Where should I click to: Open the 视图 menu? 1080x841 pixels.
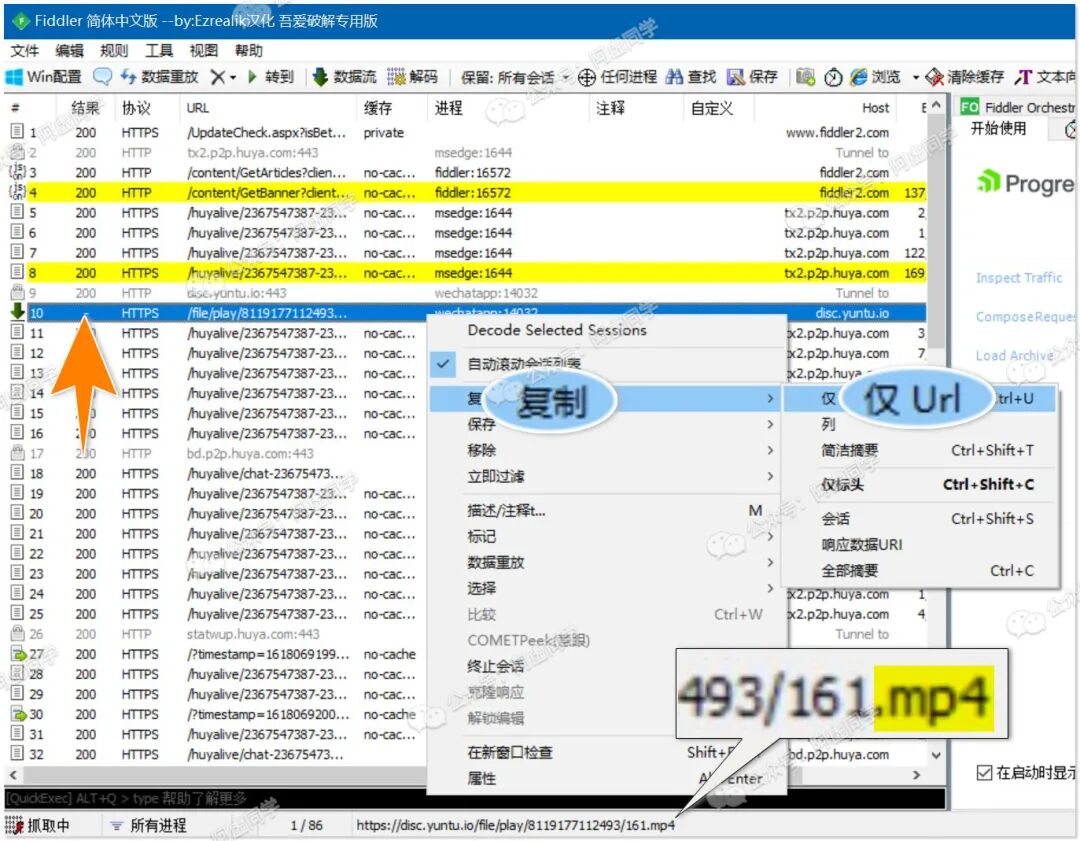pos(203,50)
